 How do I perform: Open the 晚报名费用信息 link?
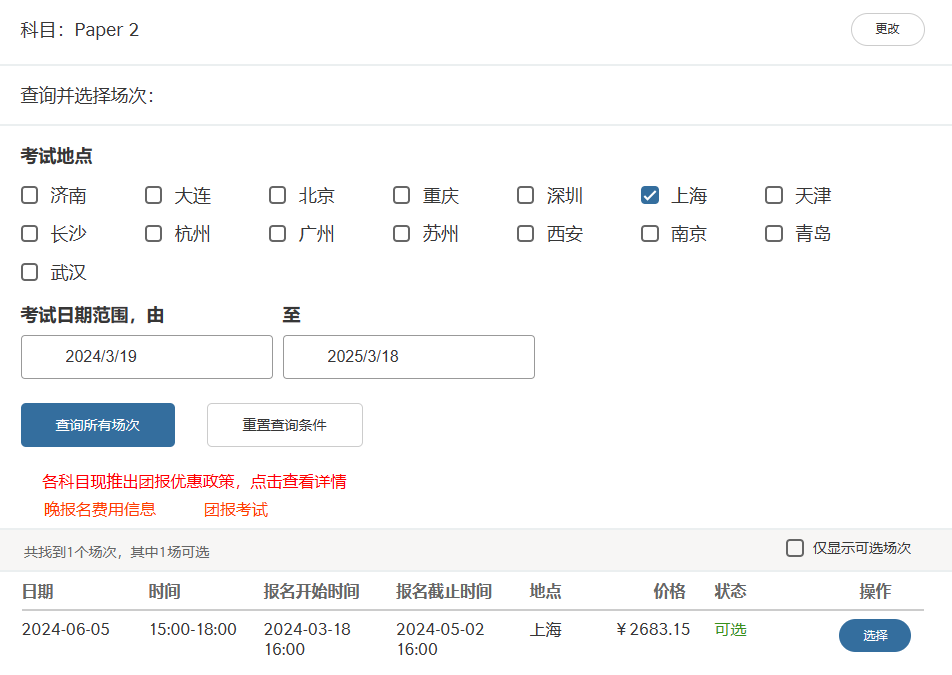[100, 509]
